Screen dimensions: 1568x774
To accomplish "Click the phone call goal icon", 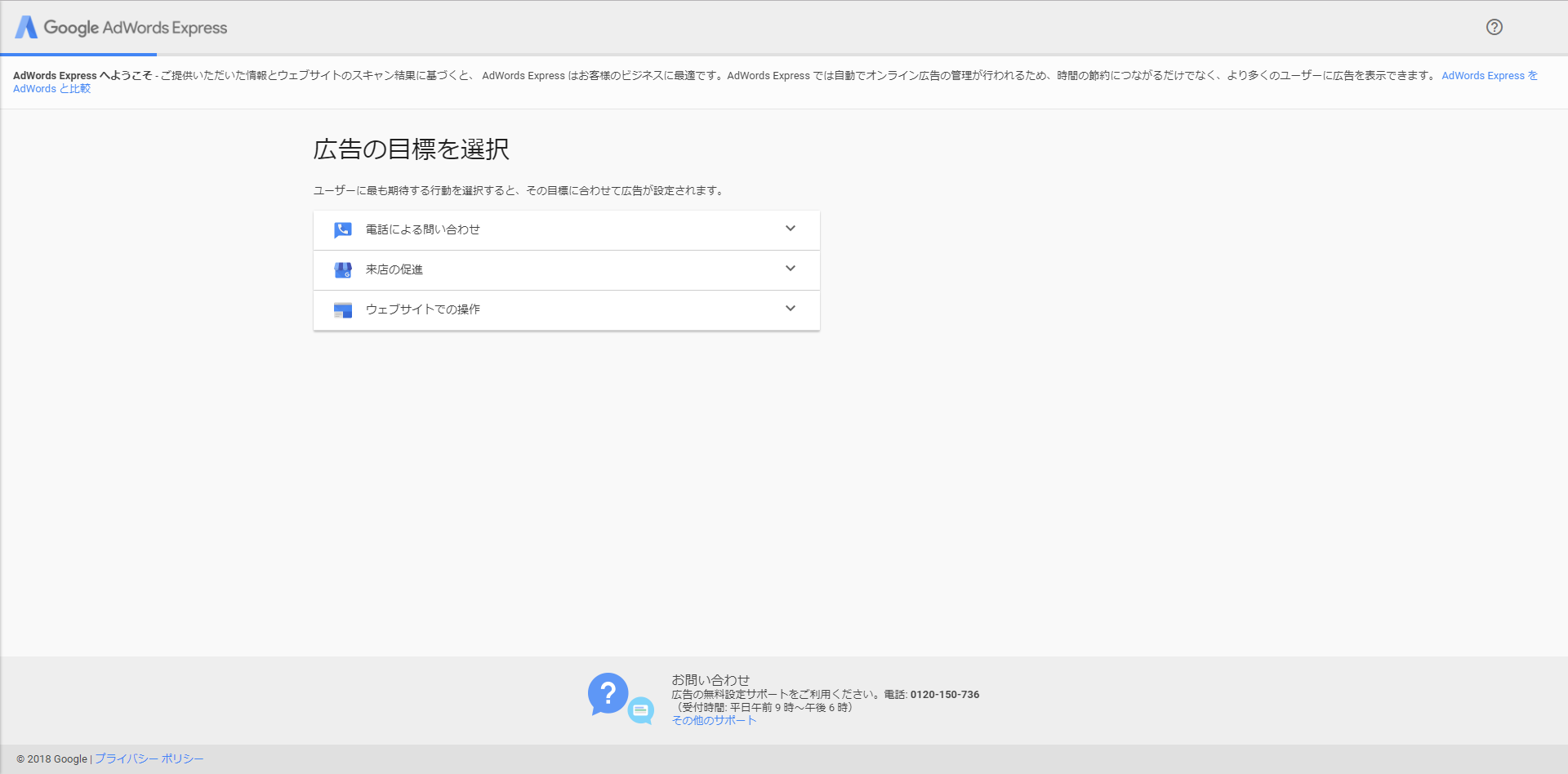I will click(343, 230).
